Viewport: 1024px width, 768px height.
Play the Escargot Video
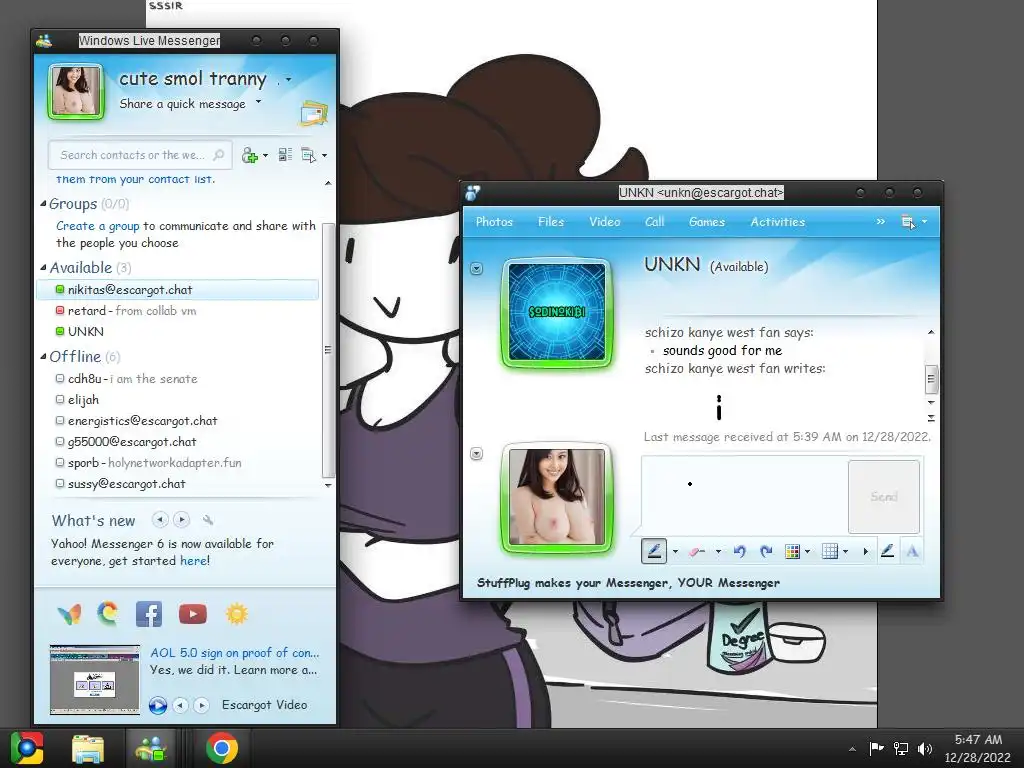(157, 705)
